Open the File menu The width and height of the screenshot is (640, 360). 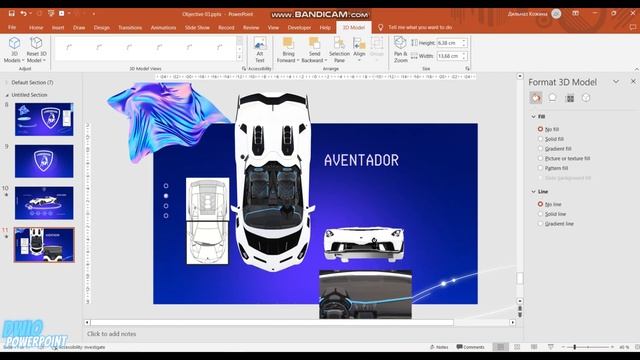(x=12, y=27)
